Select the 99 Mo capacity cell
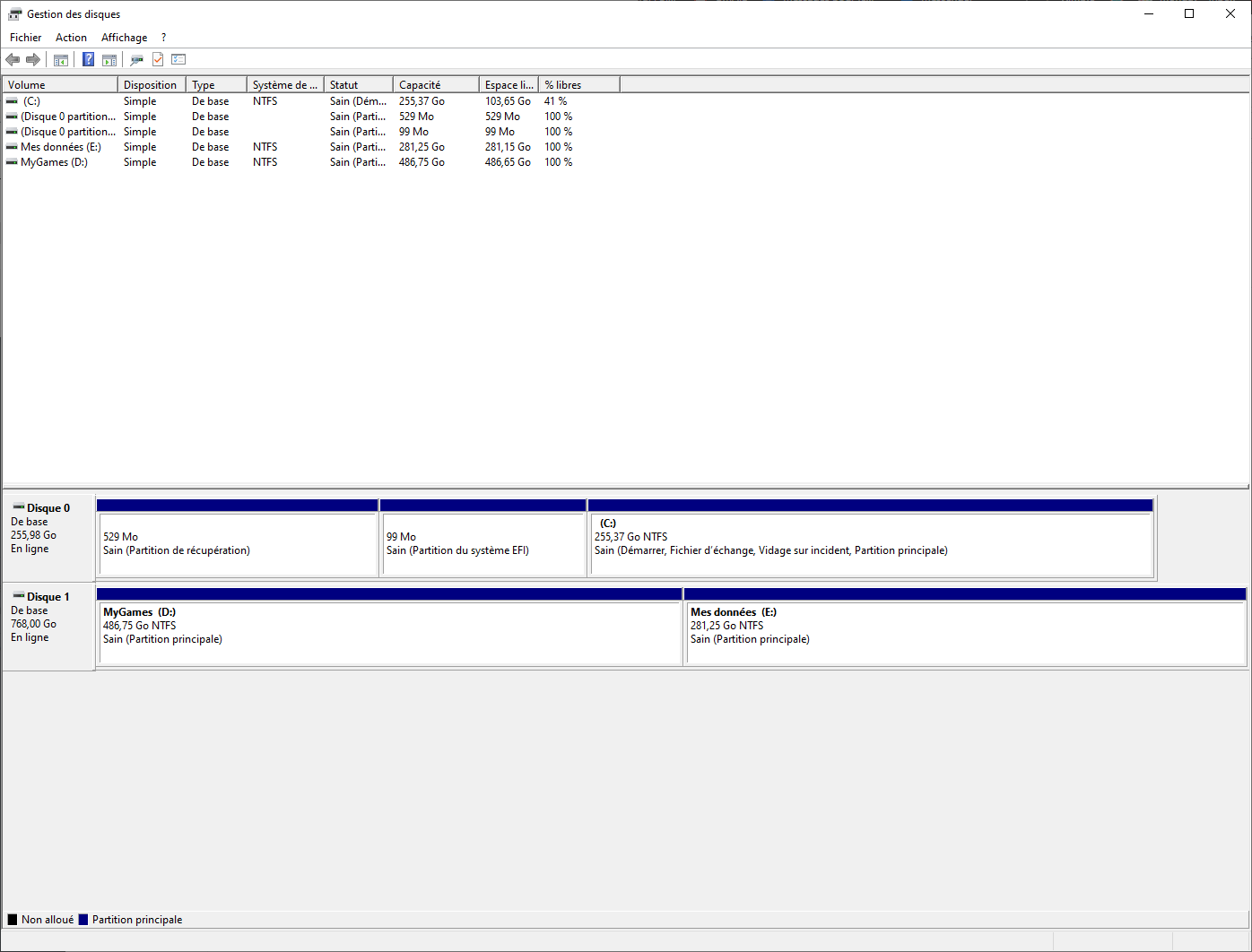The width and height of the screenshot is (1252, 952). pyautogui.click(x=413, y=132)
